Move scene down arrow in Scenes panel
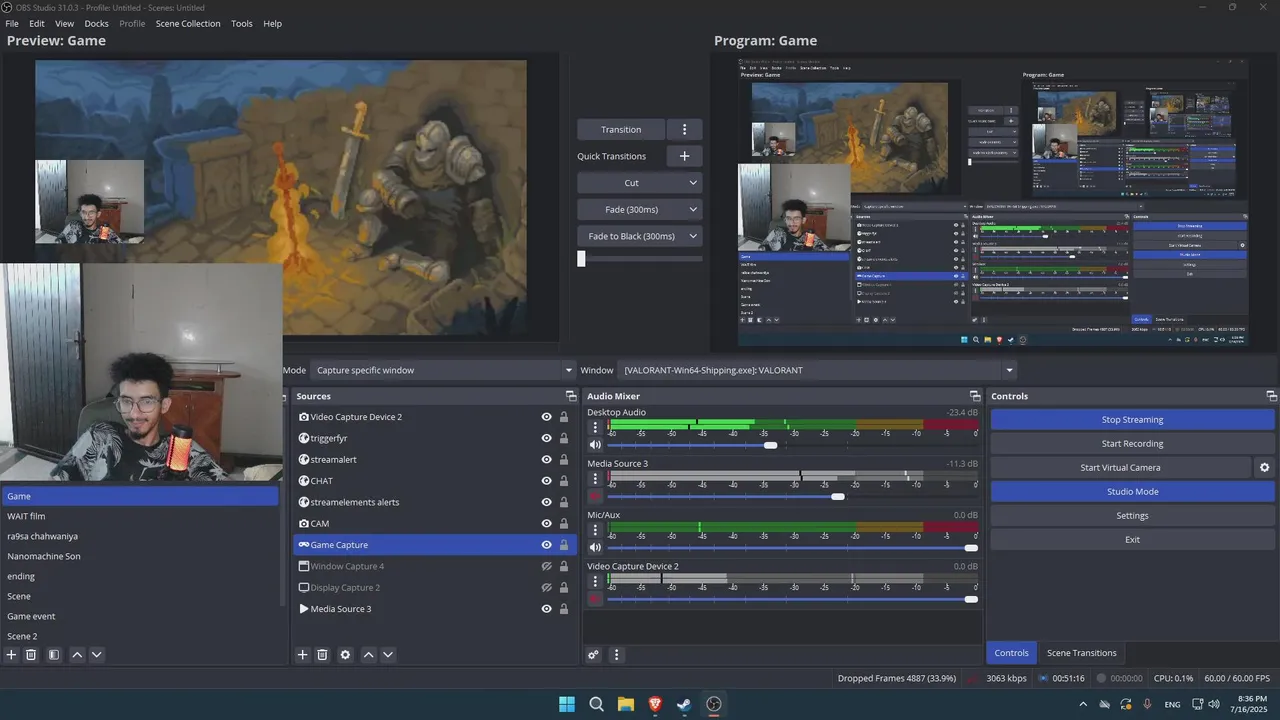The image size is (1280, 720). (x=97, y=655)
